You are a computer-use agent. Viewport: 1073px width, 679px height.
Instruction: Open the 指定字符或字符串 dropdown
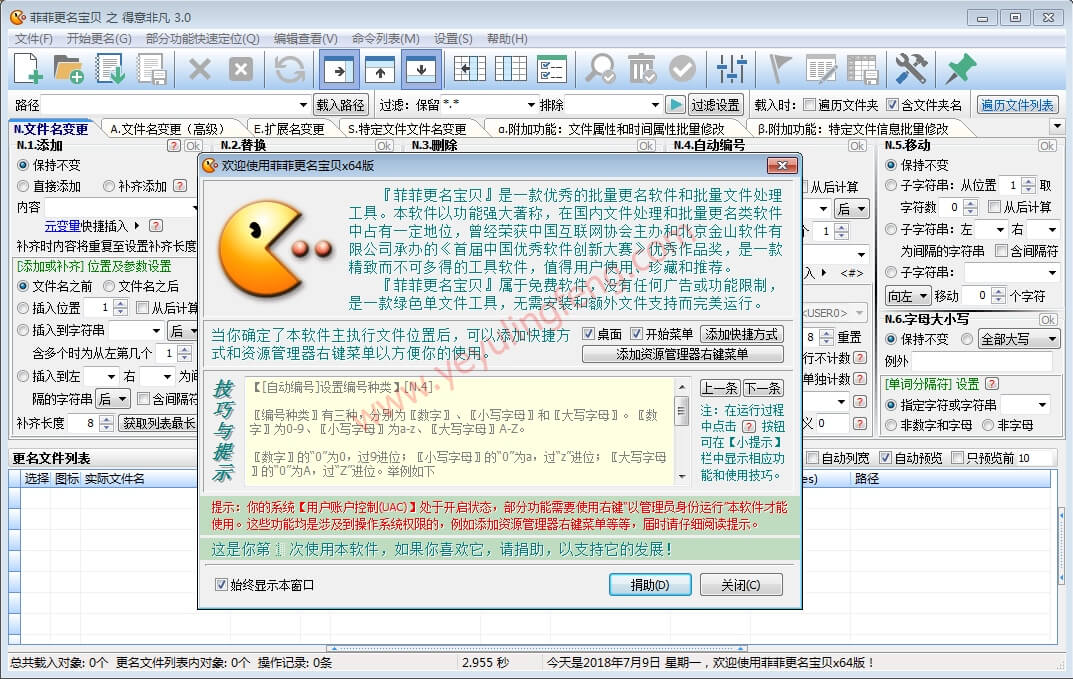1042,405
